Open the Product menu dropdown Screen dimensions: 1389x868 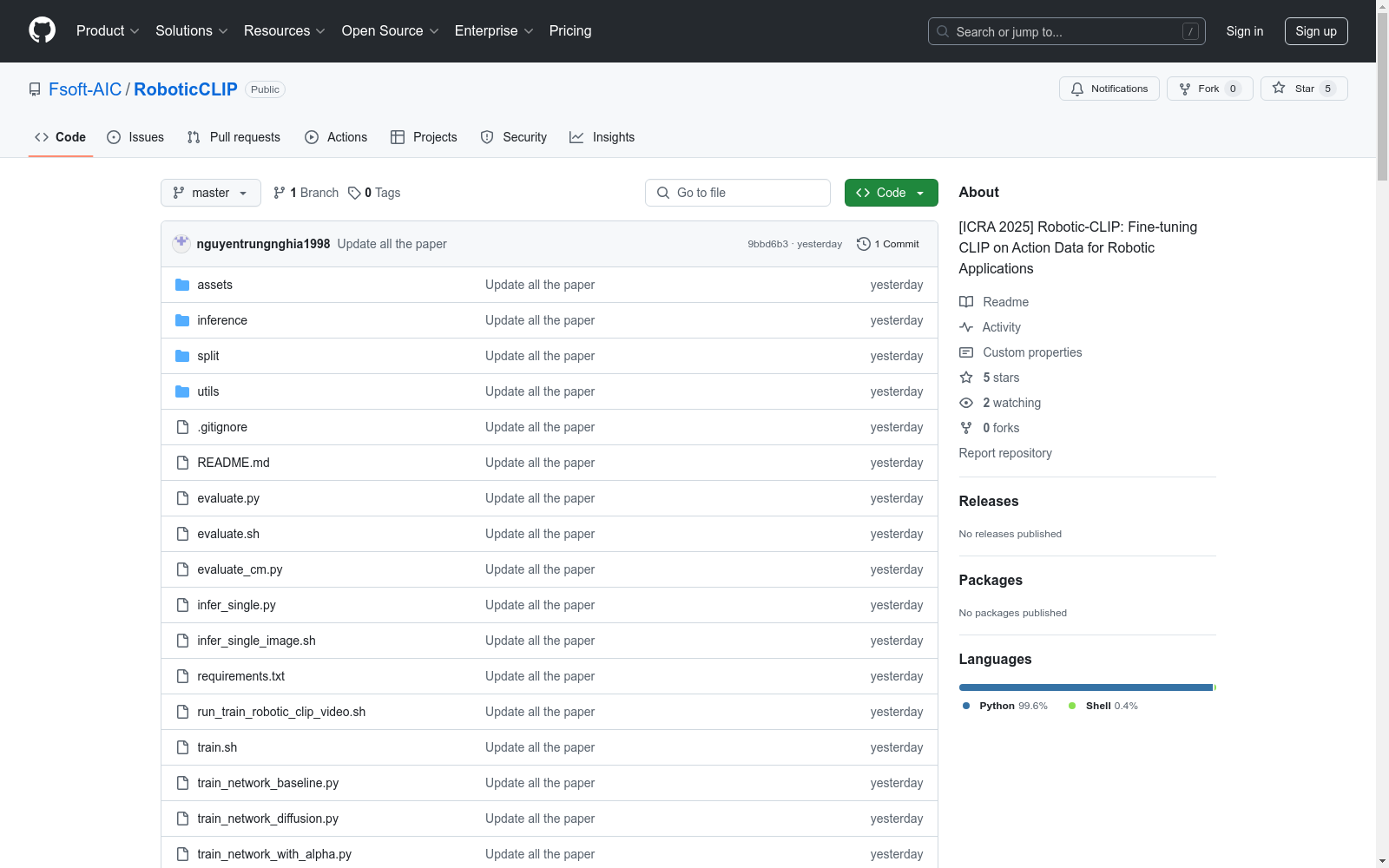[108, 30]
